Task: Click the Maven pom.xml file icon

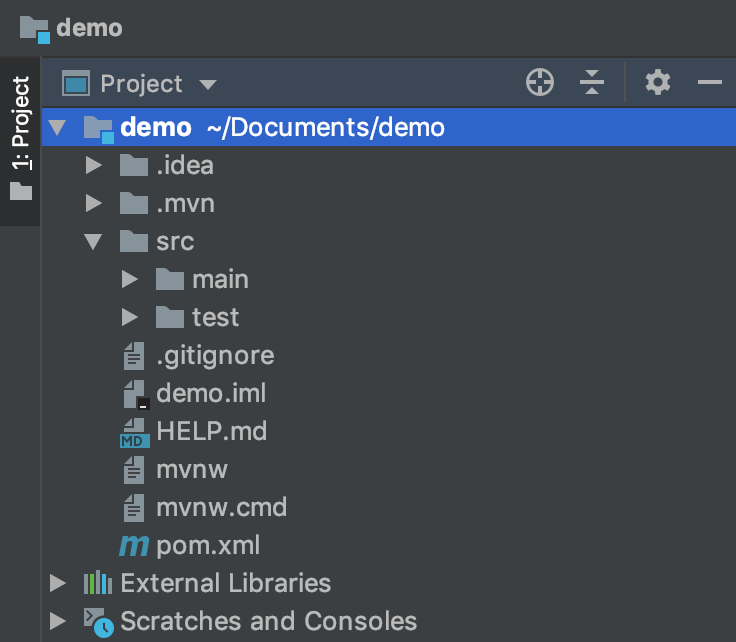Action: pyautogui.click(x=133, y=546)
